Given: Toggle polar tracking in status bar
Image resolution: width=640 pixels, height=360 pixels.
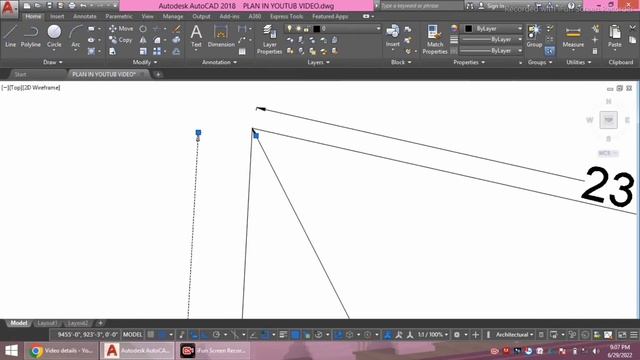Looking at the screenshot, I should pos(216,335).
